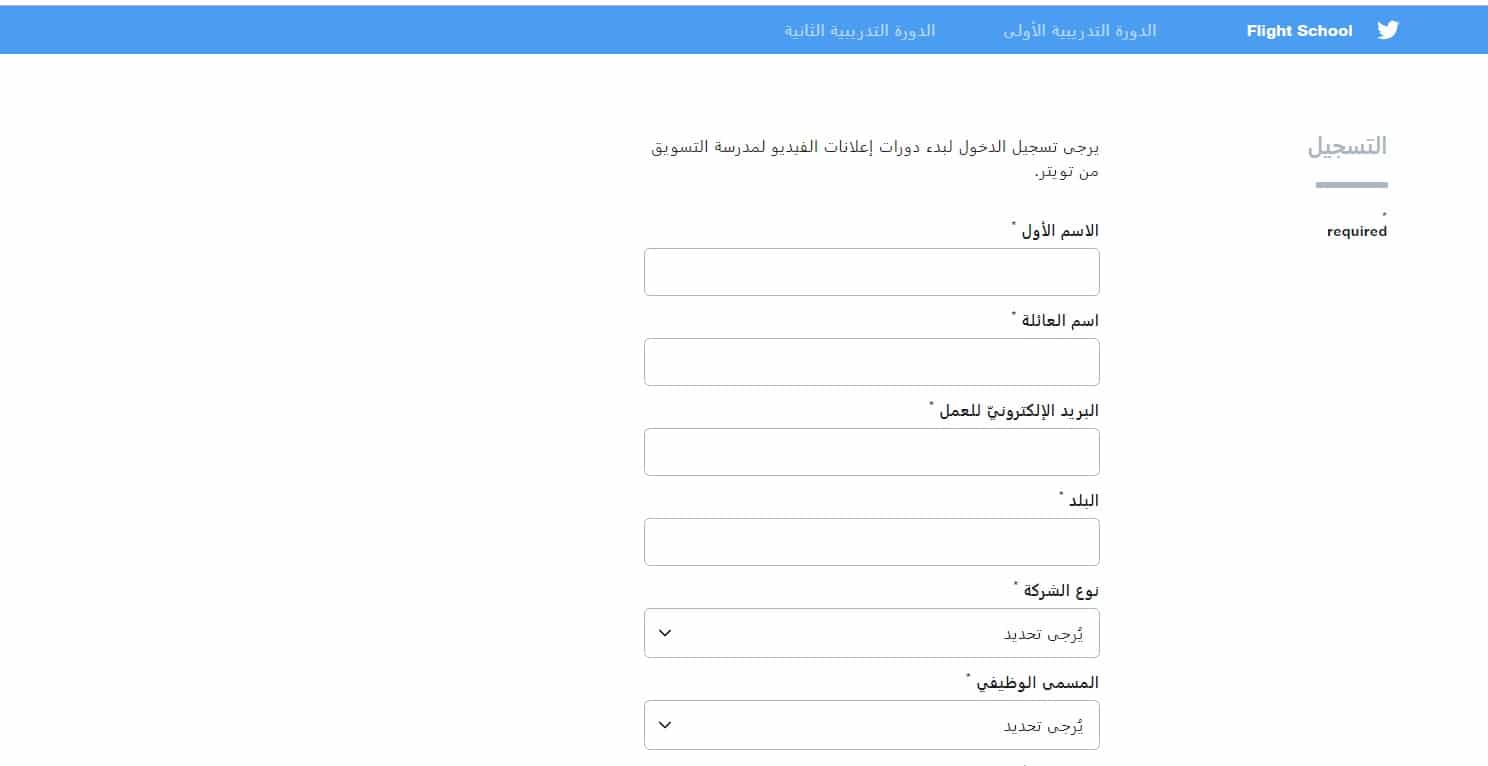Go to الدورة التدريبية الأولى tab
The image size is (1488, 766).
1080,31
